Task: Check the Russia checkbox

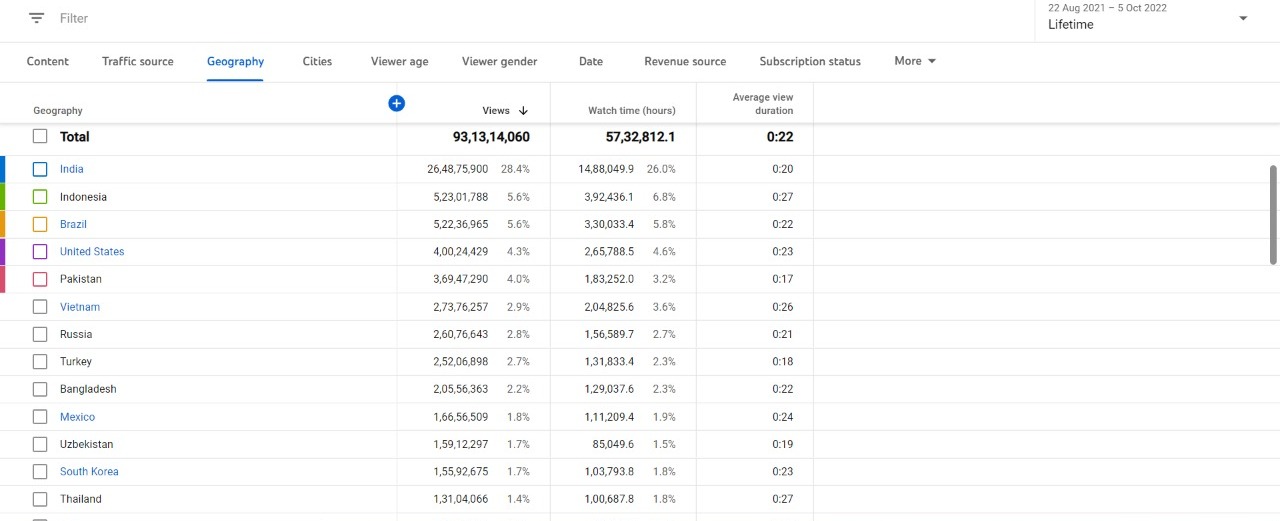Action: click(40, 334)
